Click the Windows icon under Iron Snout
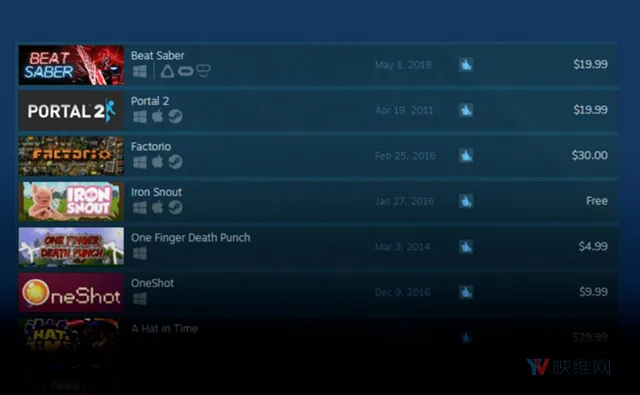Screen dimensions: 640x395 140,208
